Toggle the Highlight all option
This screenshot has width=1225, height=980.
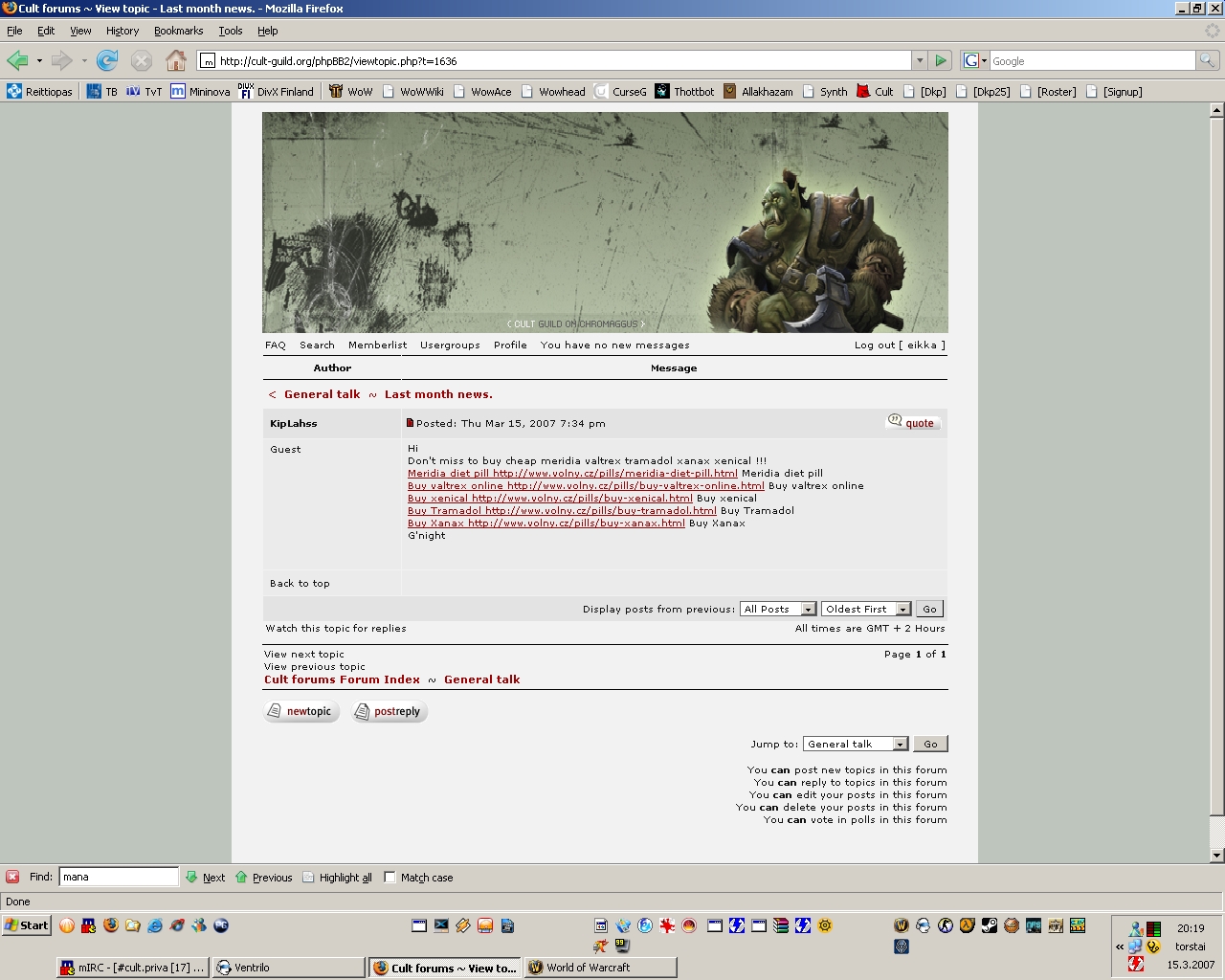coord(337,878)
